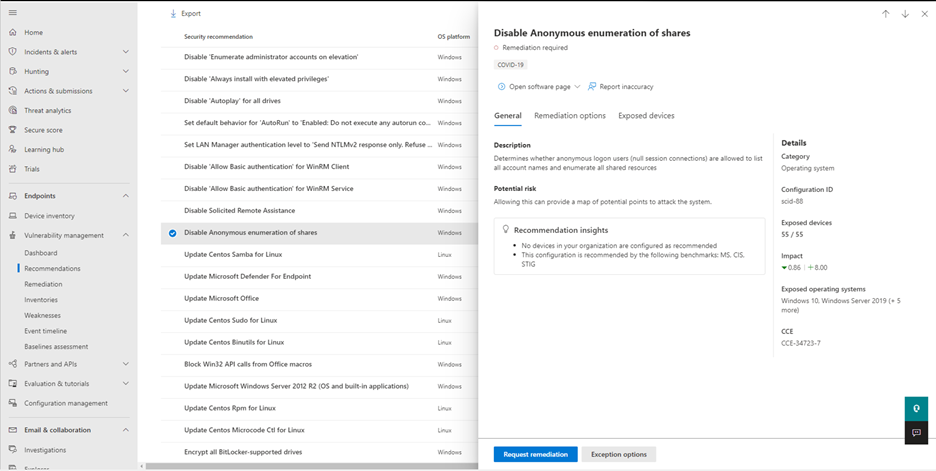Click the Exception options button
936x471 pixels.
tap(618, 454)
